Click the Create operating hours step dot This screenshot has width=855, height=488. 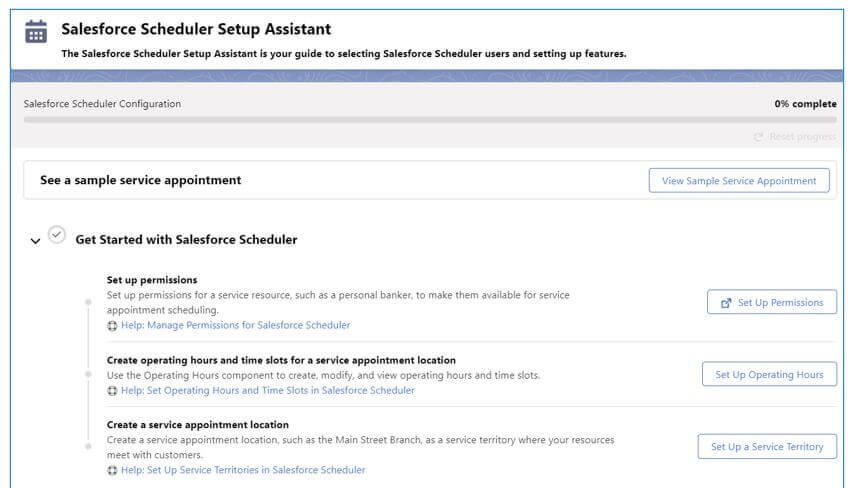pos(88,374)
